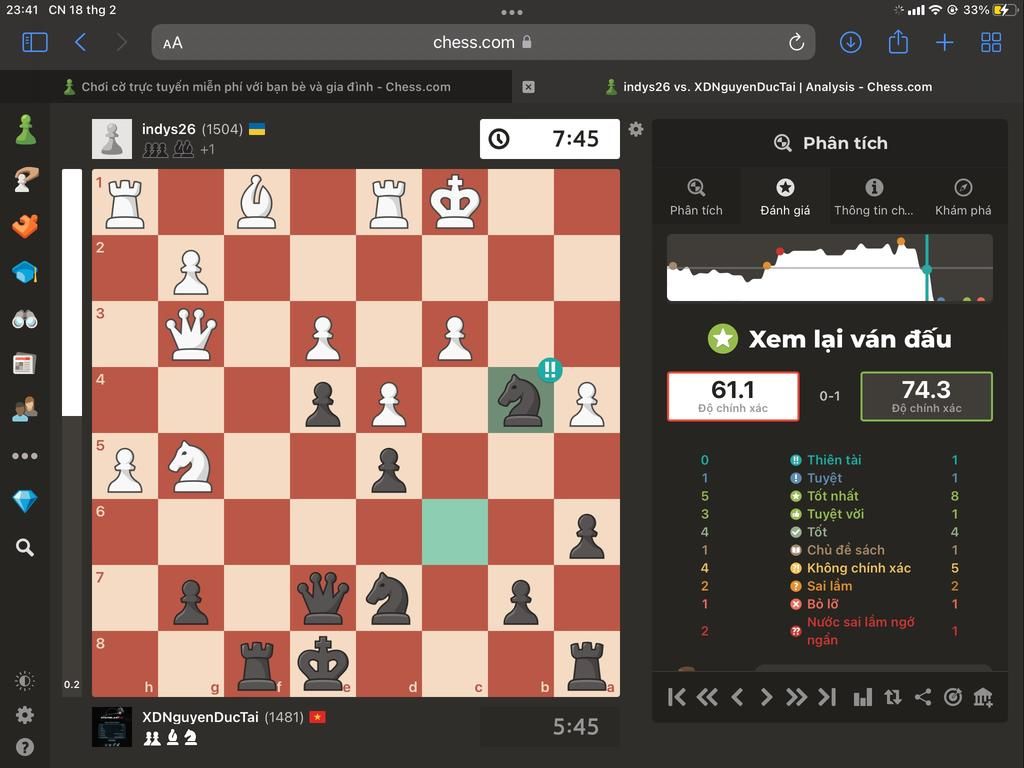Select the Thiên tài move row

(829, 460)
